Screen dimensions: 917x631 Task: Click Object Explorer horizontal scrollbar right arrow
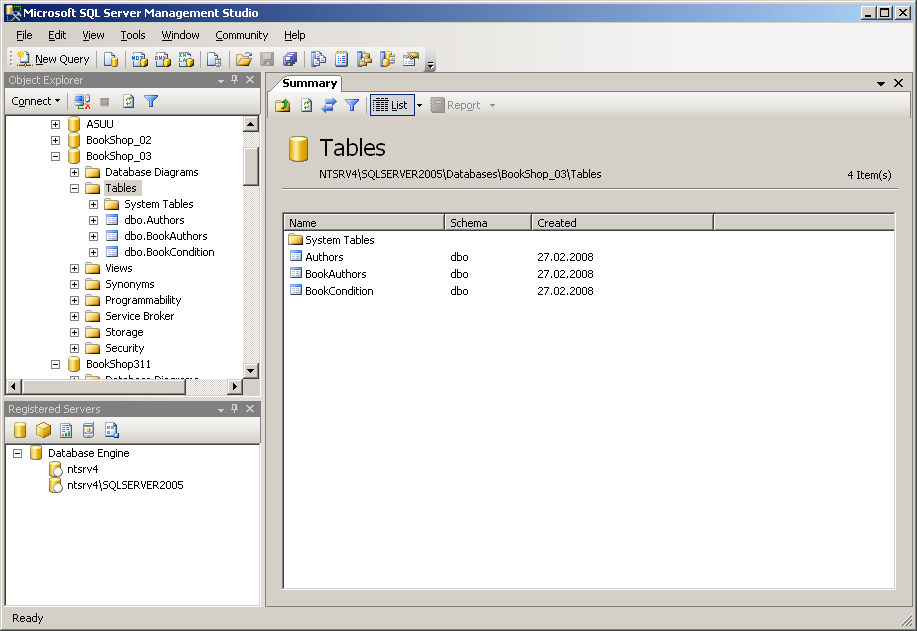coord(235,386)
